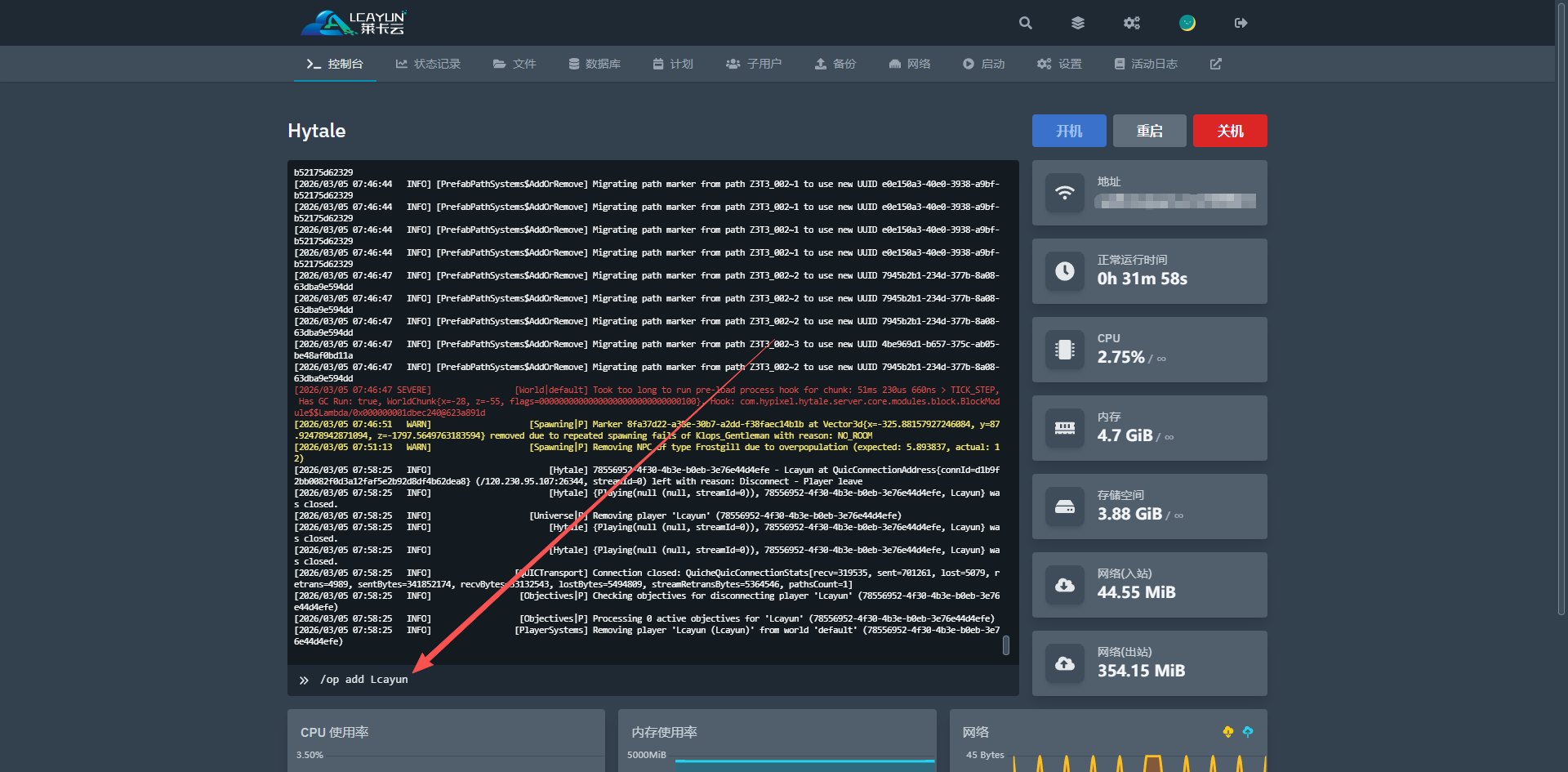Open admin gears icon in top bar
This screenshot has width=1568, height=772.
point(1131,23)
